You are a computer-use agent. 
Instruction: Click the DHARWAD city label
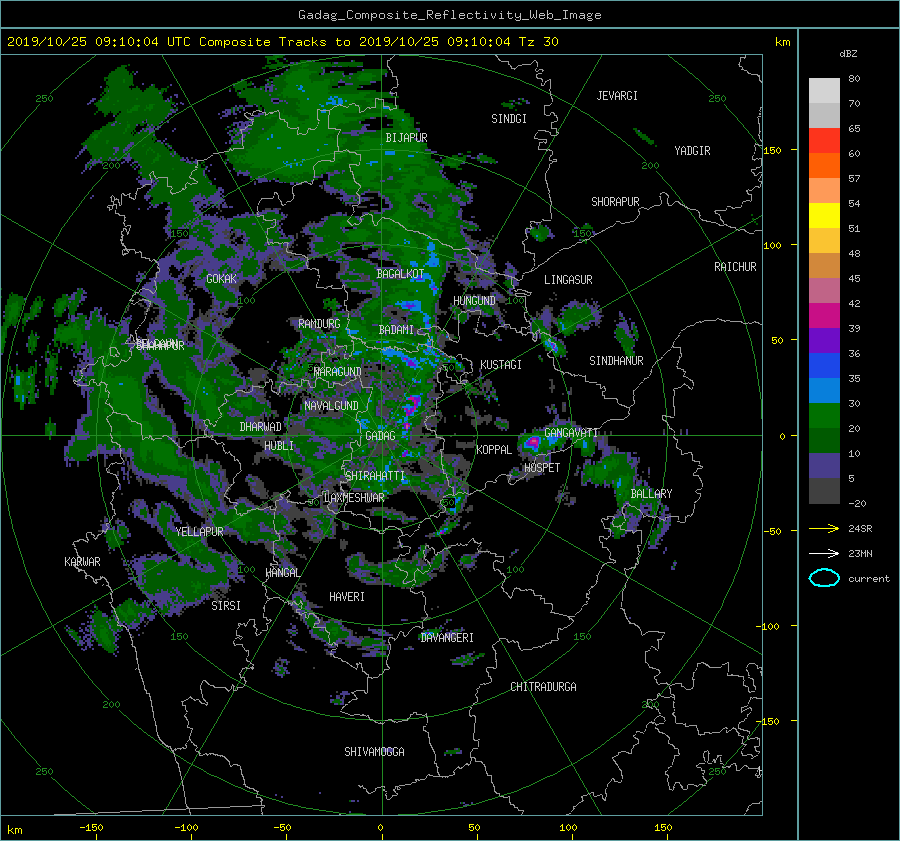[x=260, y=427]
